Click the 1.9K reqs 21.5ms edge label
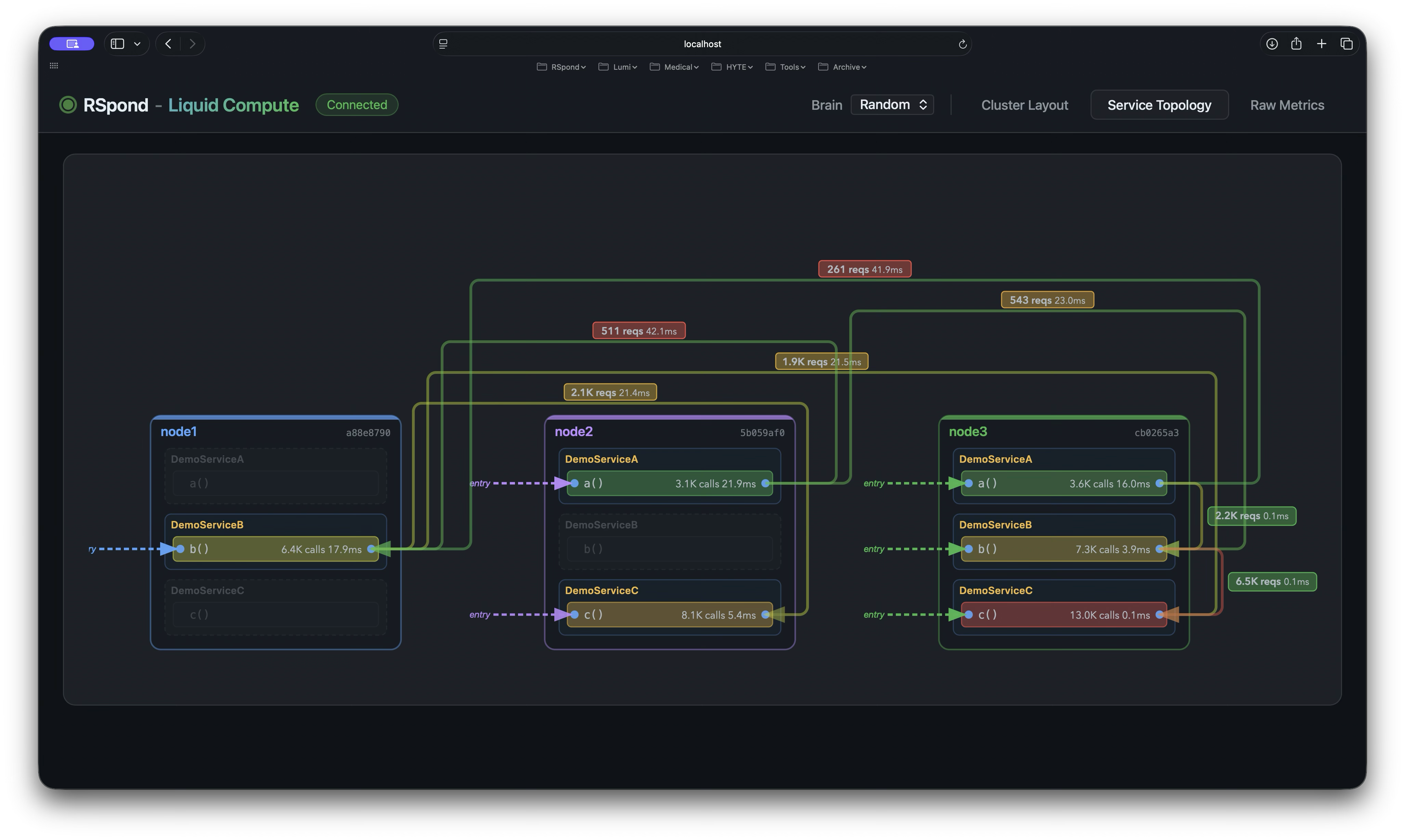Screen dimensions: 1405x840 click(821, 361)
